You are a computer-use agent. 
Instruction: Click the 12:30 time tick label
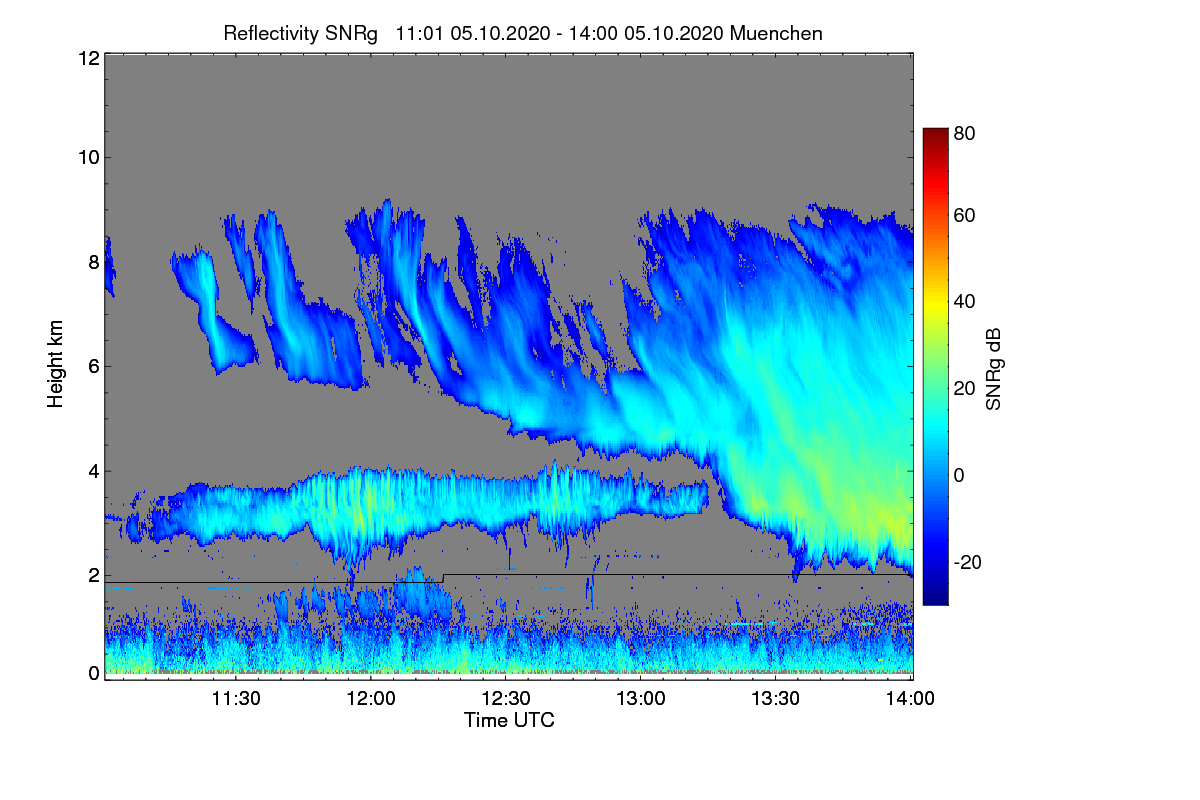(505, 699)
